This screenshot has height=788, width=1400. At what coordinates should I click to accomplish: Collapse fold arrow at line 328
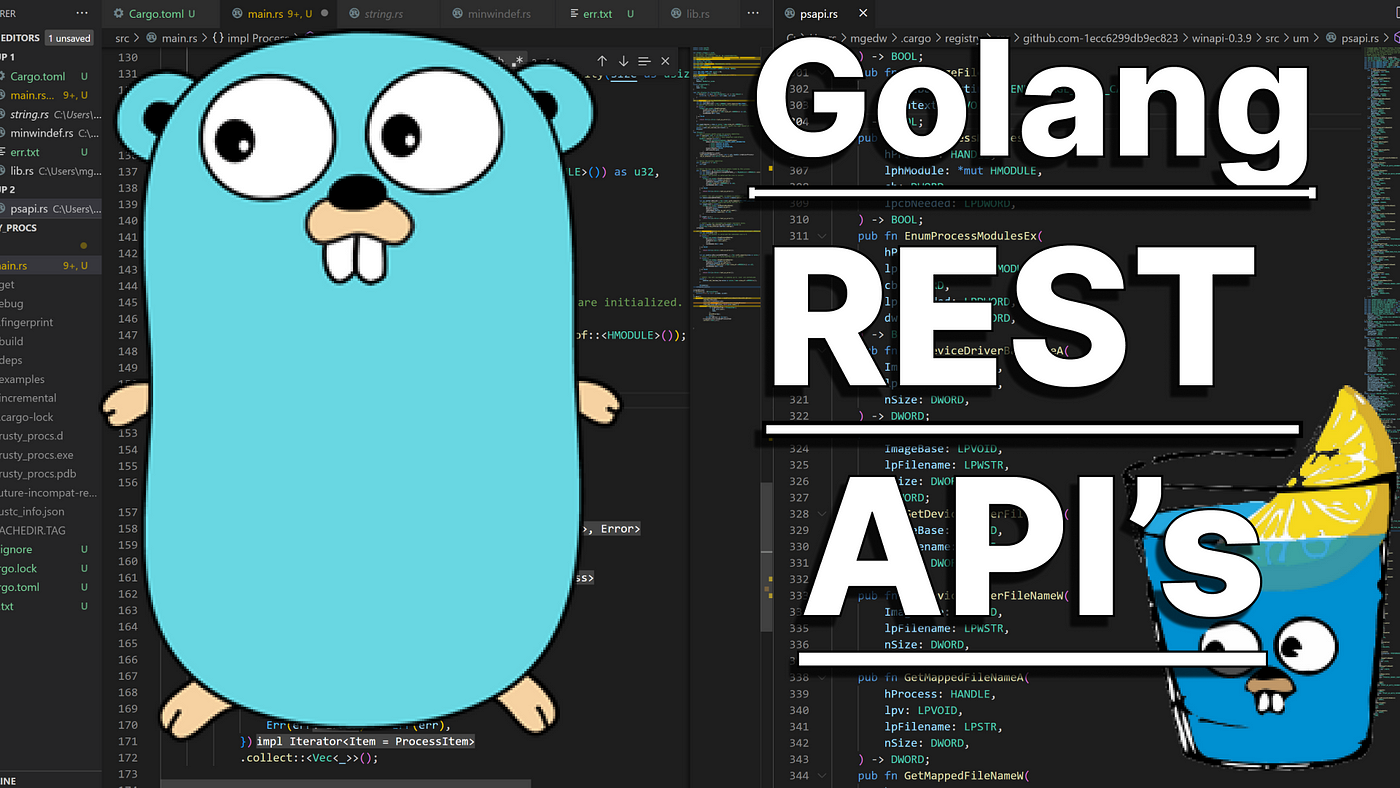click(x=822, y=514)
